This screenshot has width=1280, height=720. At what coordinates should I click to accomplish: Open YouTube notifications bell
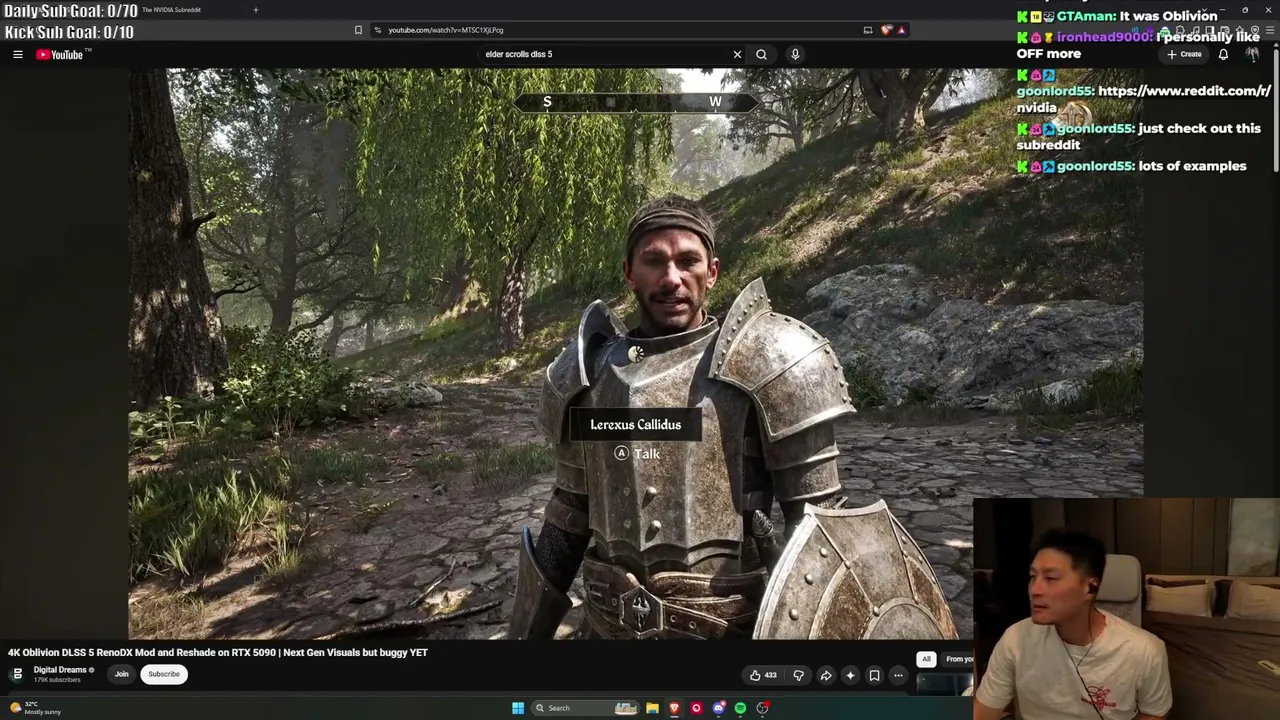tap(1223, 54)
